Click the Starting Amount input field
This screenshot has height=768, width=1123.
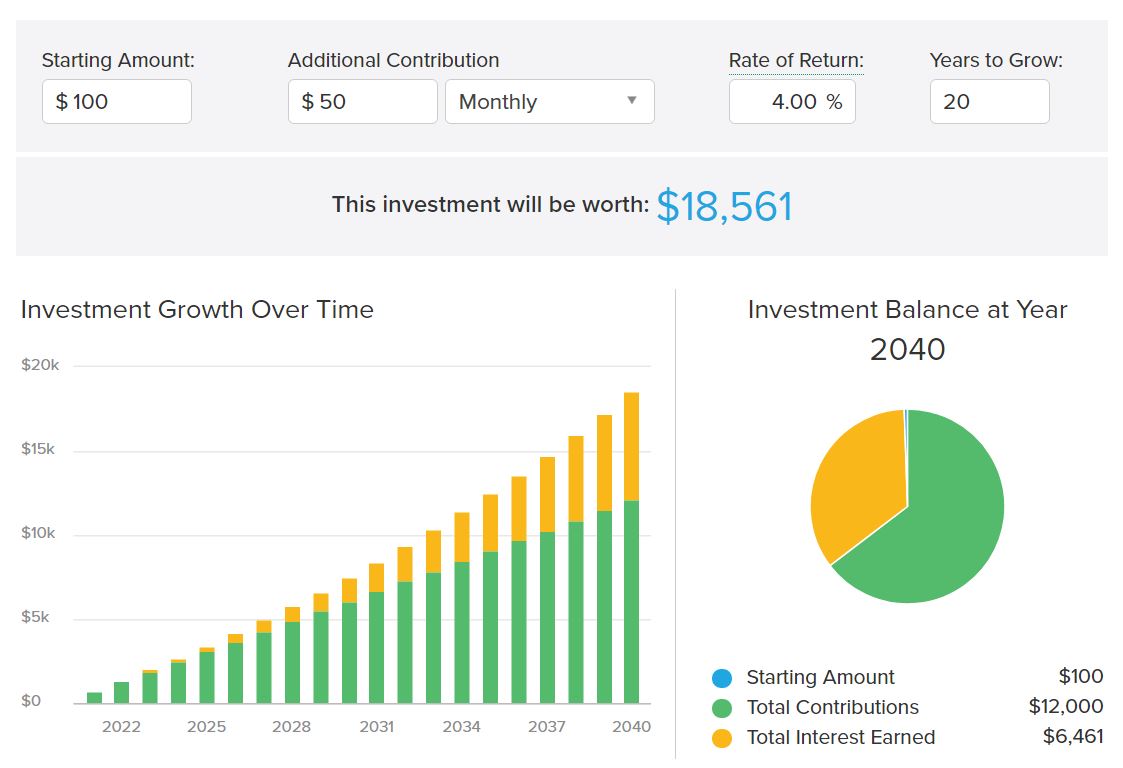pyautogui.click(x=117, y=102)
